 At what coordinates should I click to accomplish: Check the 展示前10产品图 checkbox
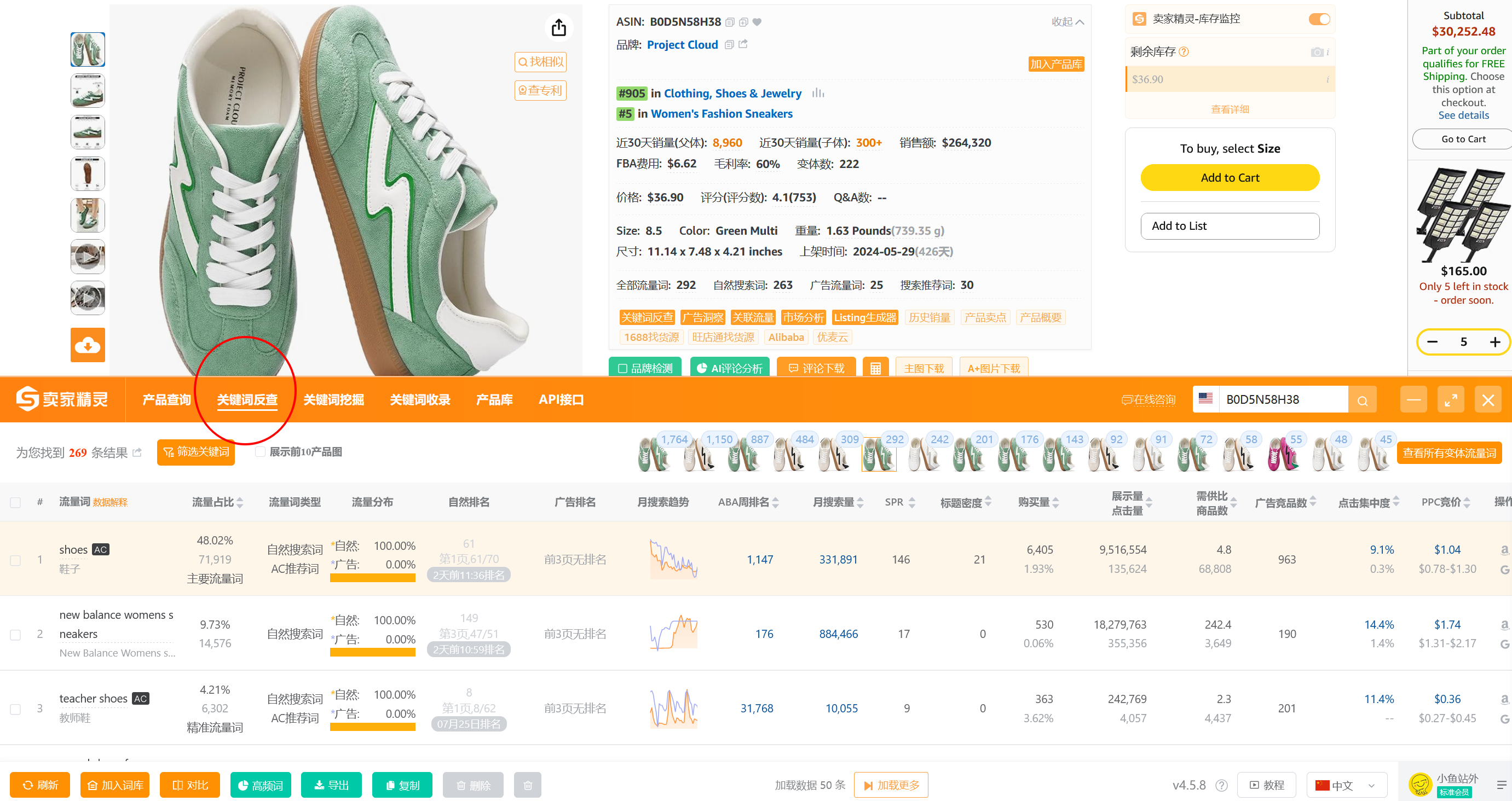pos(260,452)
